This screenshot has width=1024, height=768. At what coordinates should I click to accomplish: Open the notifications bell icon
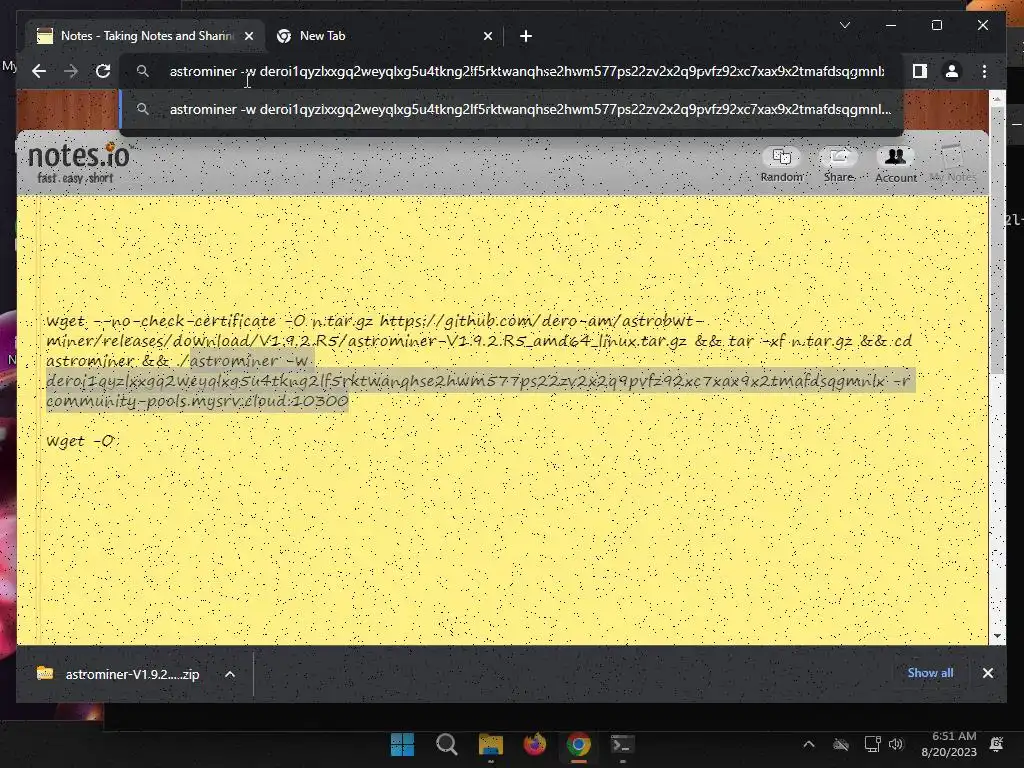(x=997, y=744)
